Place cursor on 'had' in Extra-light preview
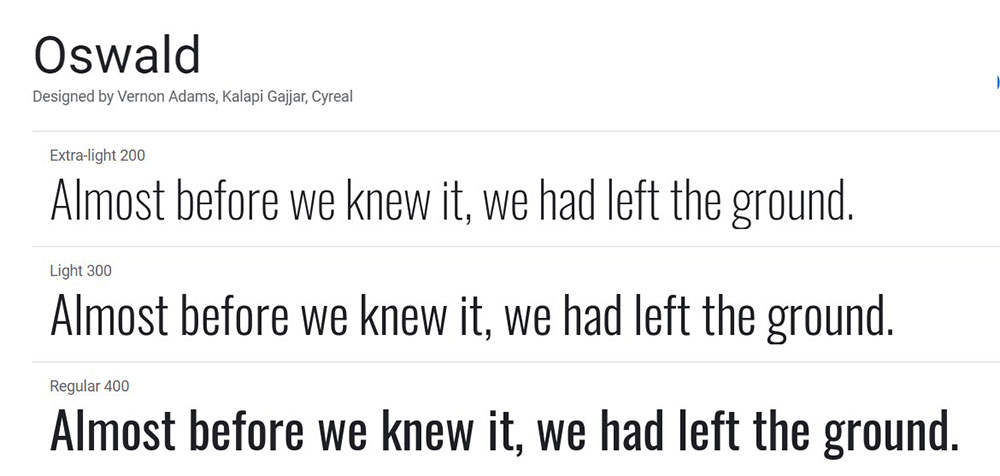The height and width of the screenshot is (476, 1000). (568, 199)
